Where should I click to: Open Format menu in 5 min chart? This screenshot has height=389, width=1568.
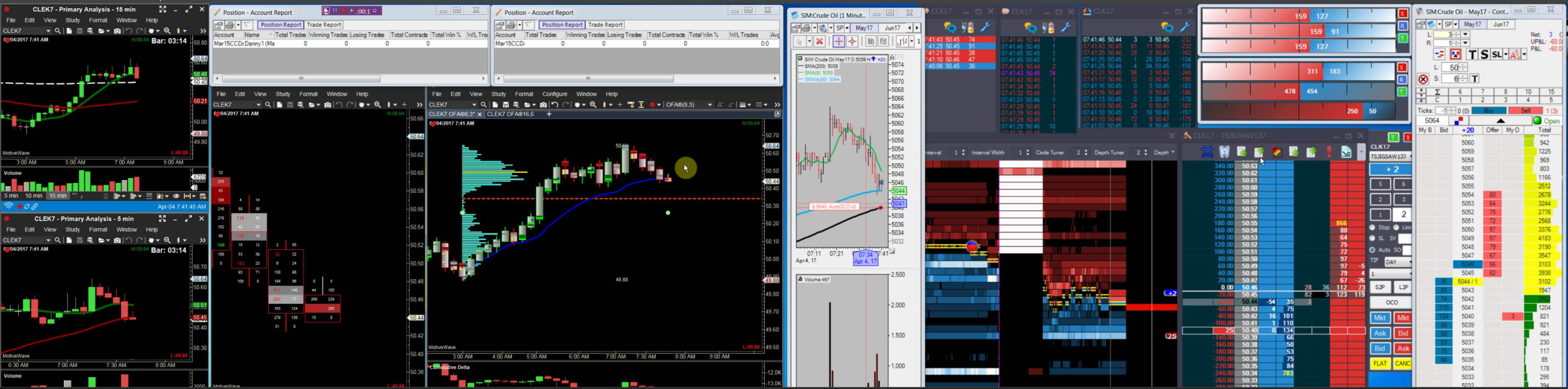tap(98, 230)
